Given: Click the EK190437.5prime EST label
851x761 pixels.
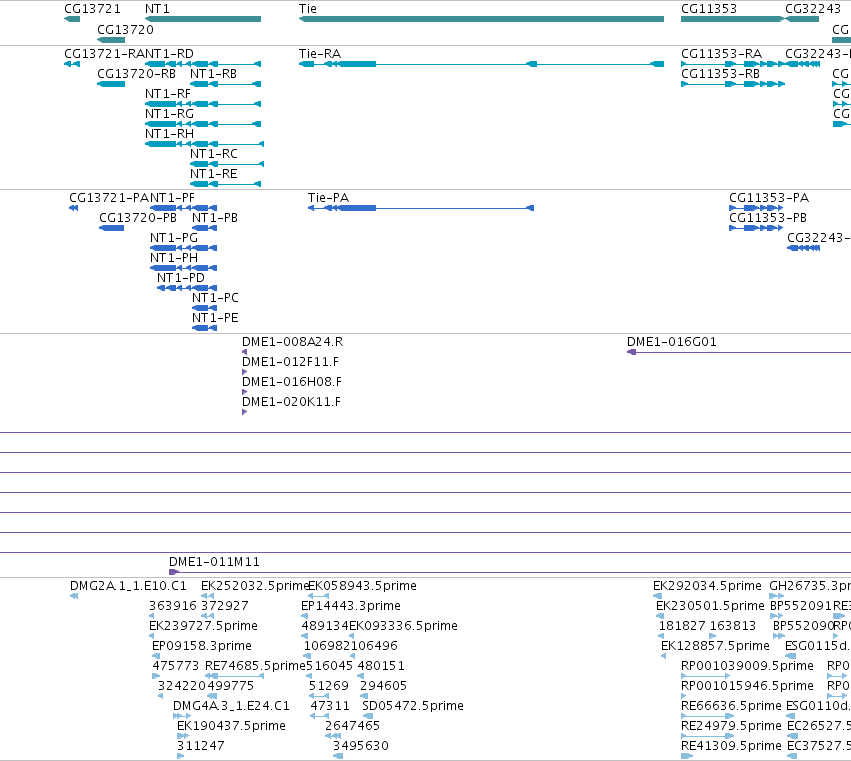Looking at the screenshot, I should coord(231,726).
